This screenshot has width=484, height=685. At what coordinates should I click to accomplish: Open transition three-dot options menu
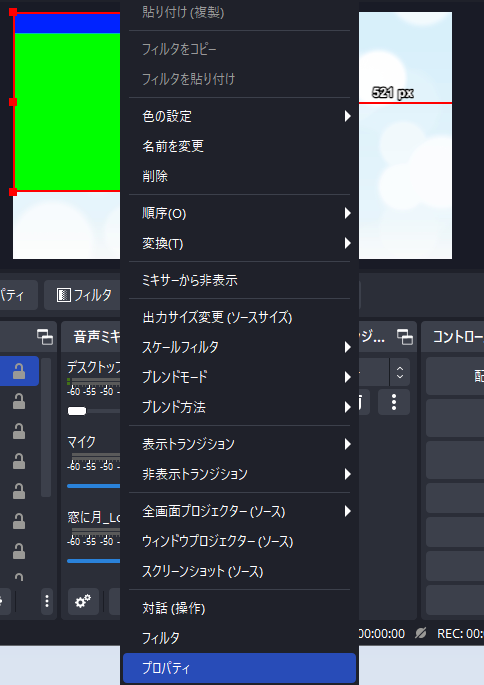(394, 402)
